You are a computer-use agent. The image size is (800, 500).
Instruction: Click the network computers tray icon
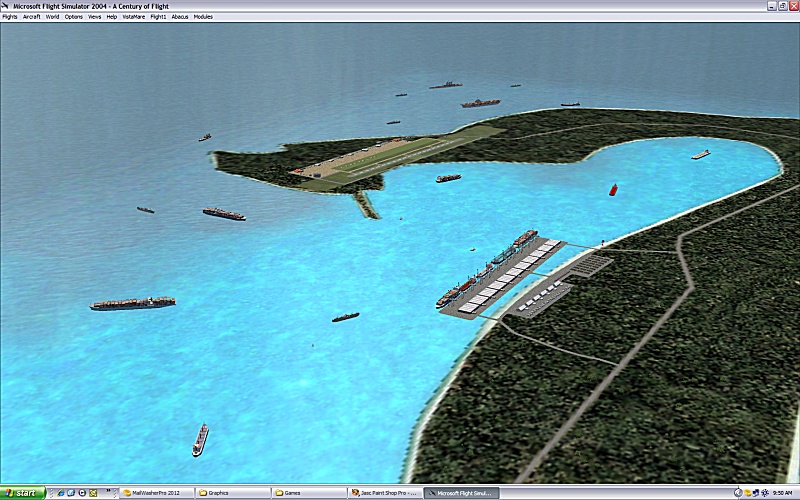point(756,493)
